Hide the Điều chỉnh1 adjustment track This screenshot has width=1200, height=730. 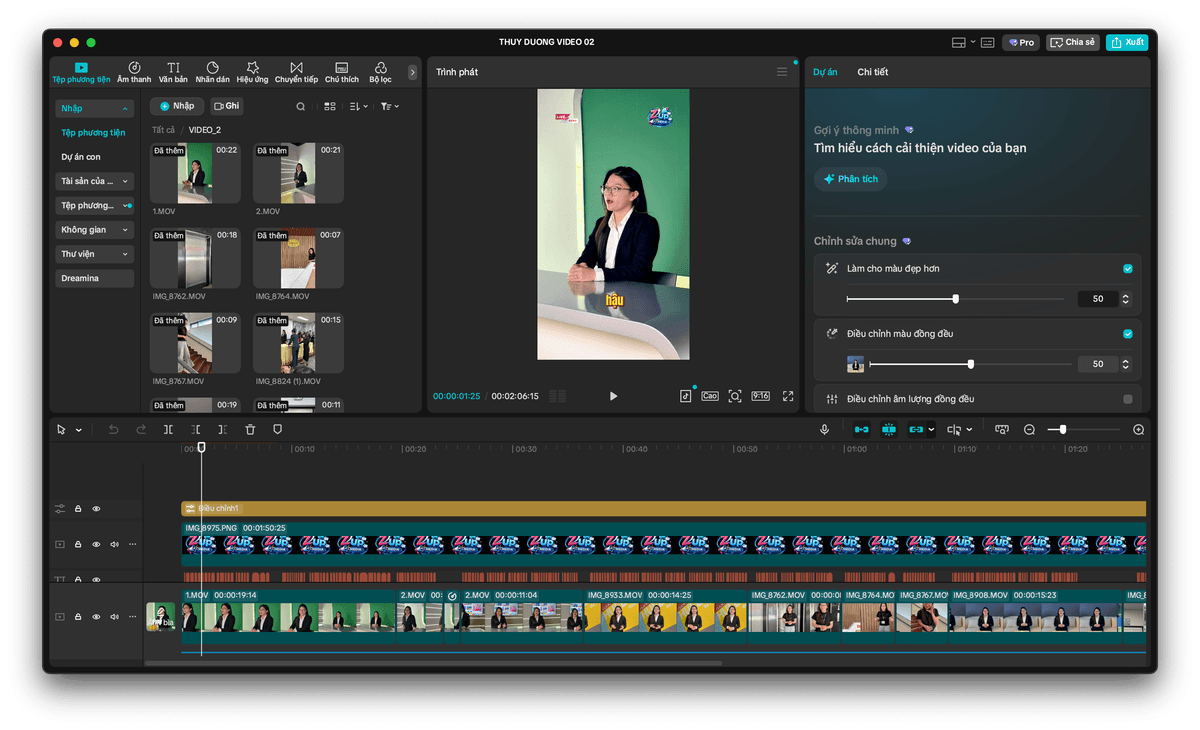96,509
